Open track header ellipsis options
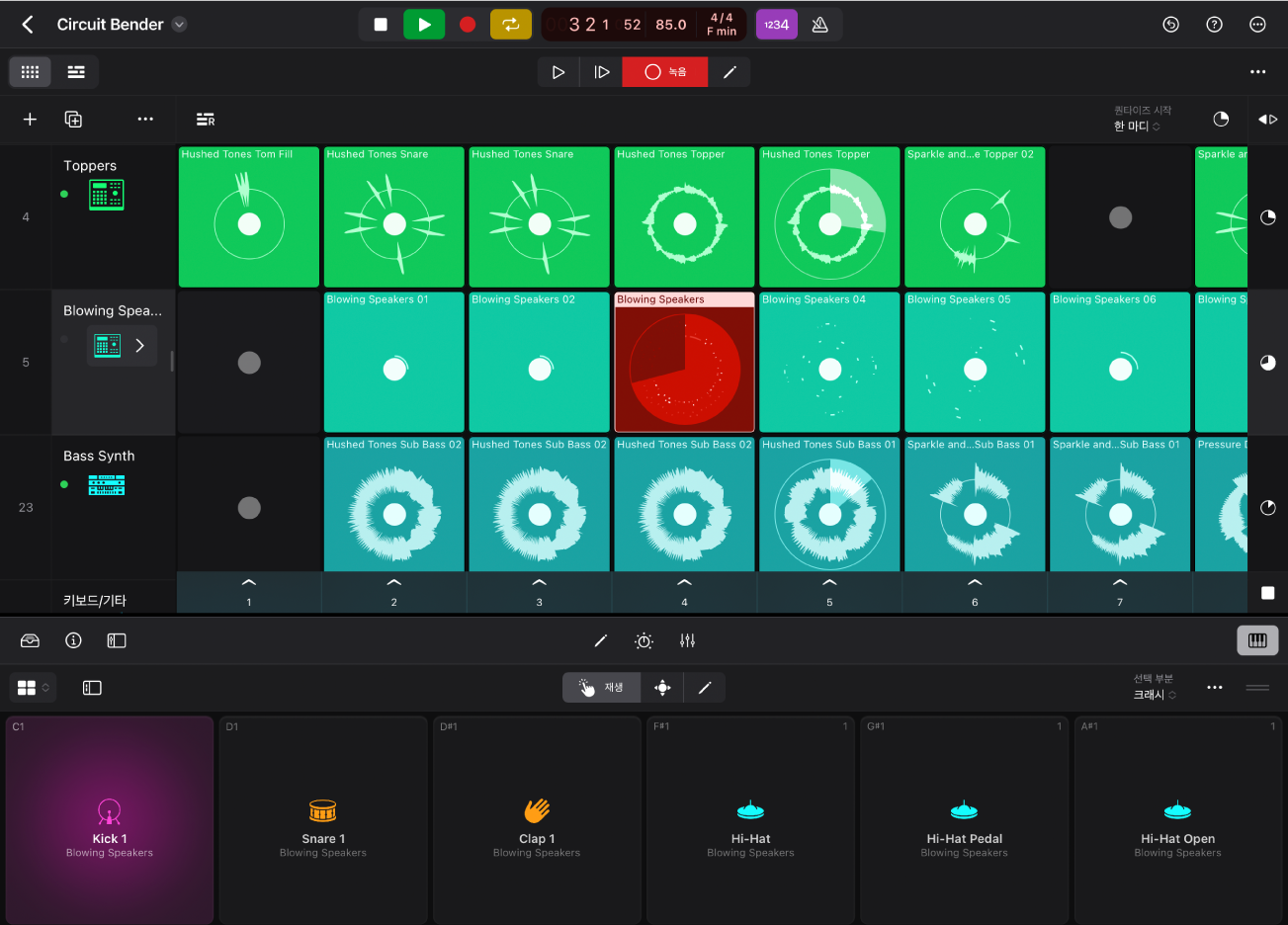This screenshot has height=925, width=1288. [x=145, y=119]
